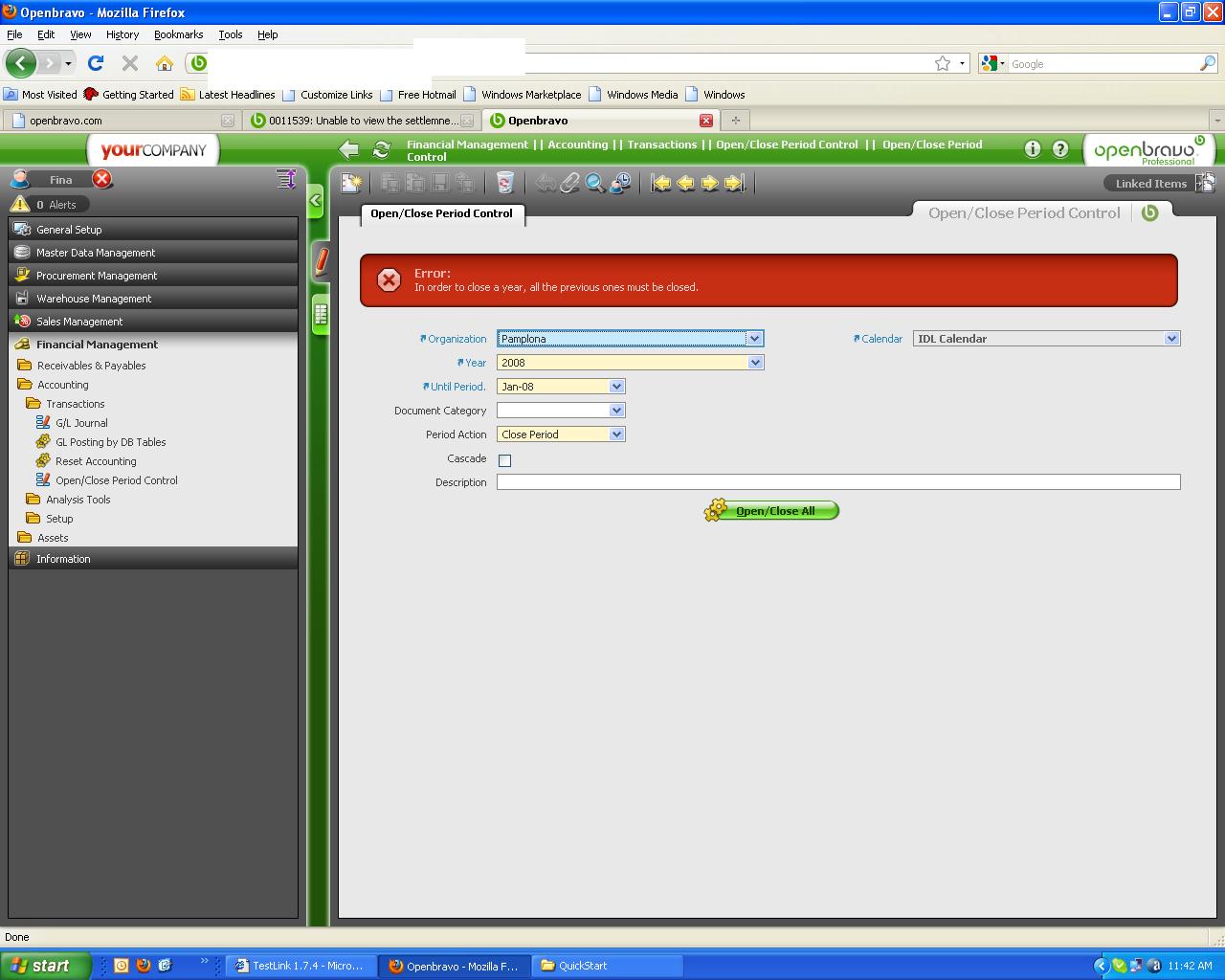This screenshot has width=1225, height=980.
Task: Go to the last record arrow
Action: coord(734,183)
